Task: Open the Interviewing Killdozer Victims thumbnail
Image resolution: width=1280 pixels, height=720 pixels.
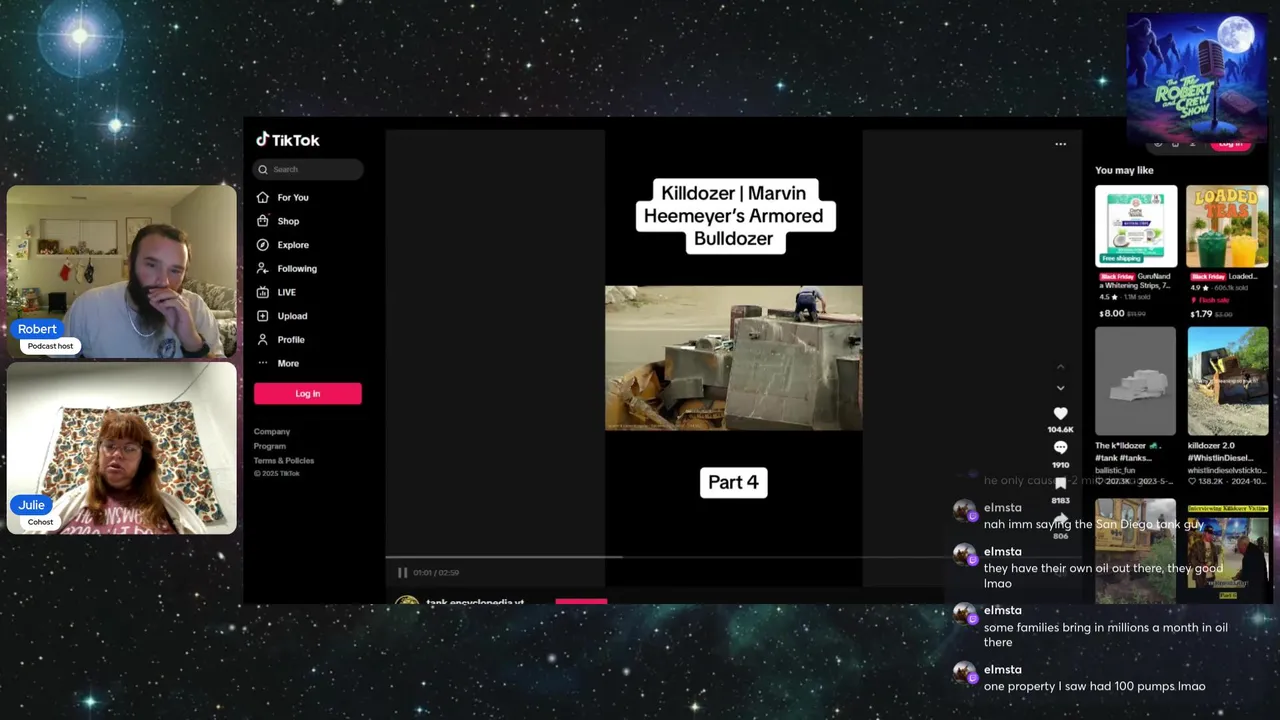Action: point(1227,551)
